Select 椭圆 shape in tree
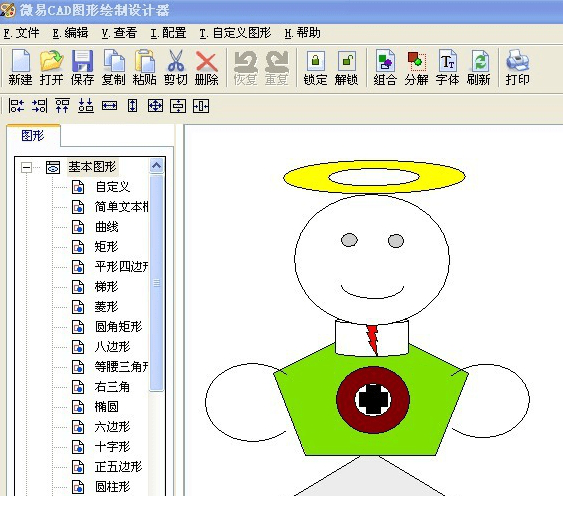563x515 pixels. (106, 407)
